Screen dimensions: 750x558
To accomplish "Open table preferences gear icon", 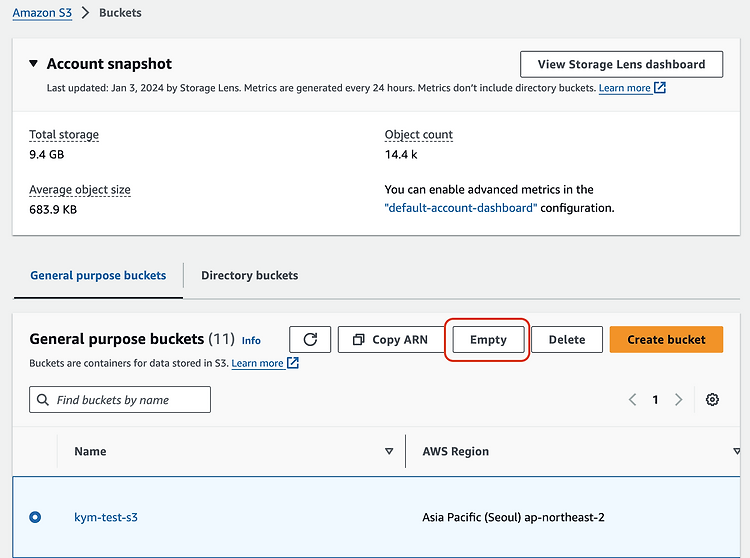I will pos(712,399).
